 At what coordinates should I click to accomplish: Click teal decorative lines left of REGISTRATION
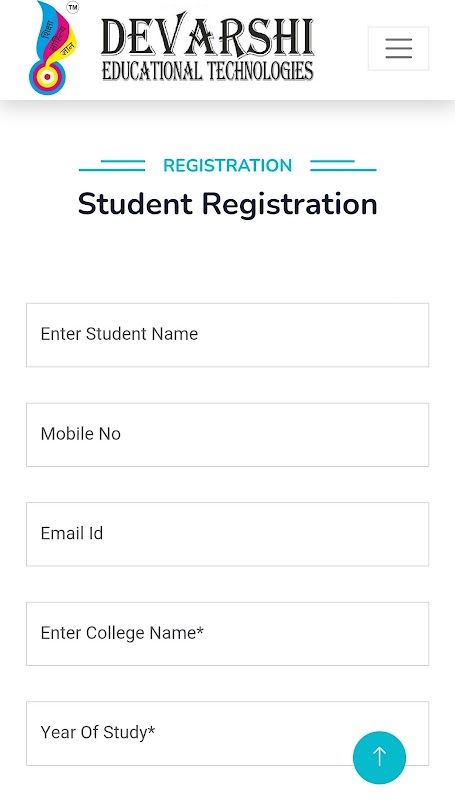pos(112,165)
